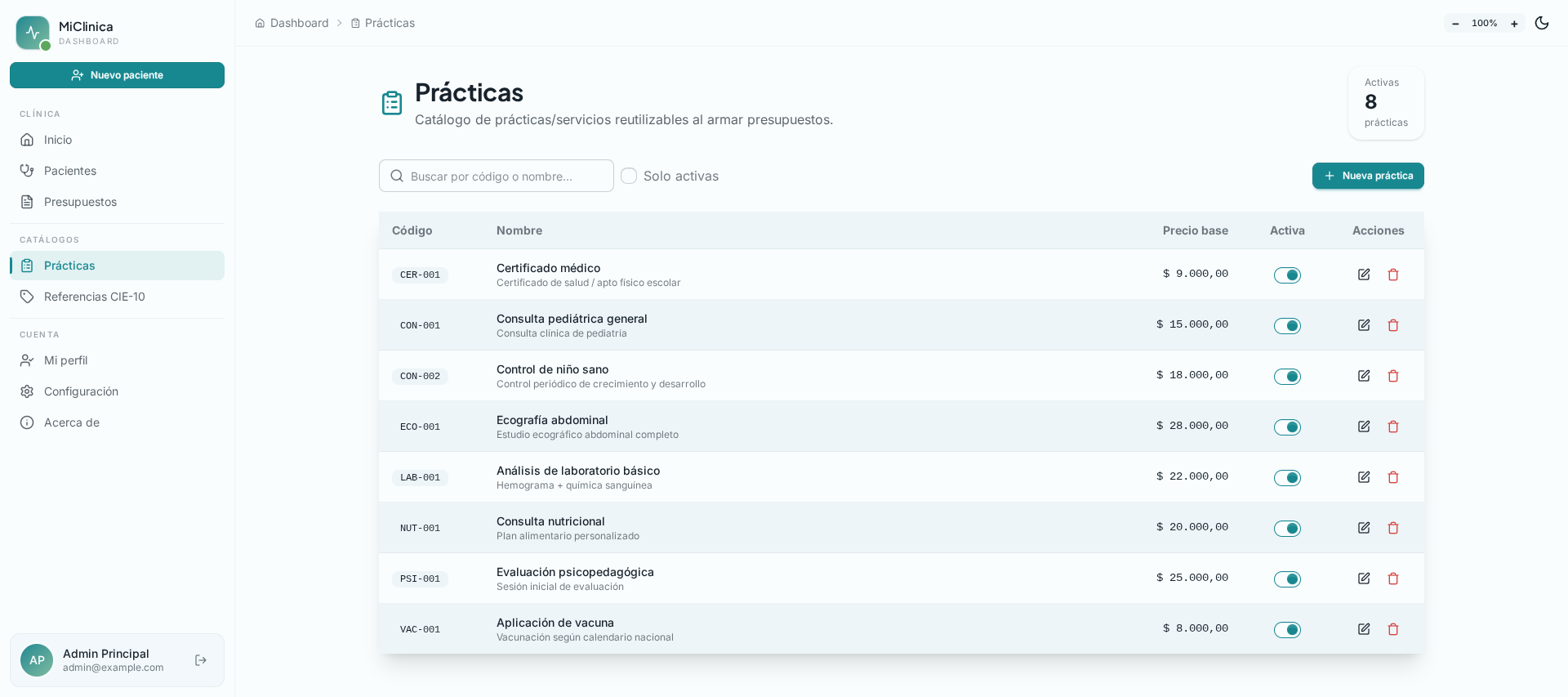The height and width of the screenshot is (697, 1568).
Task: Click the Precio base column header
Action: coord(1196,230)
